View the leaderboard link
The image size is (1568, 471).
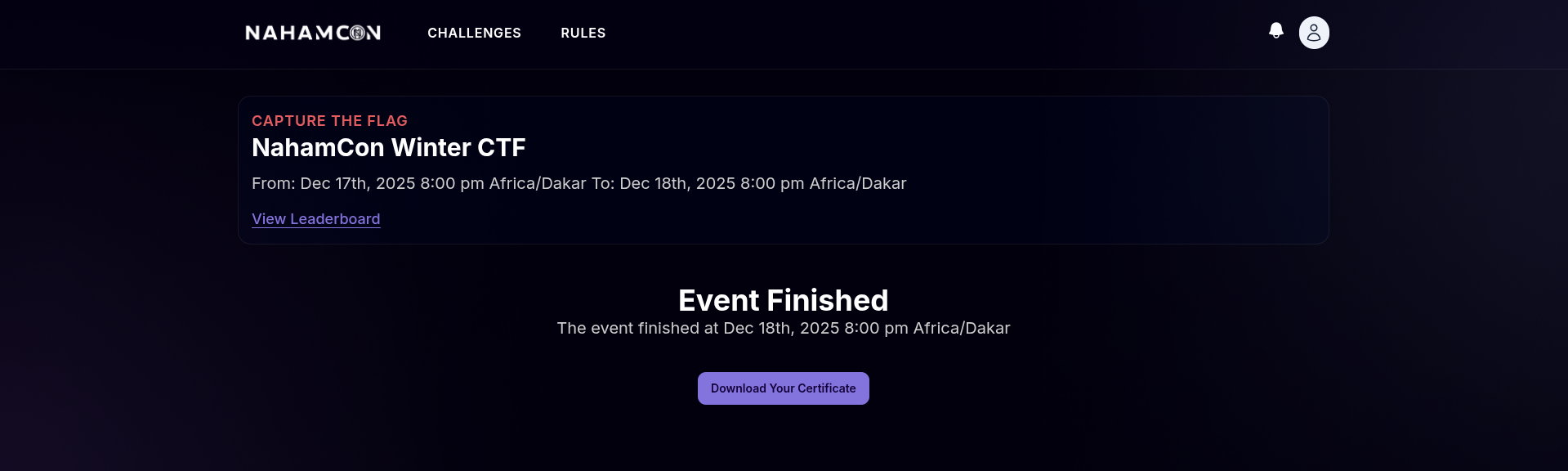pos(315,219)
